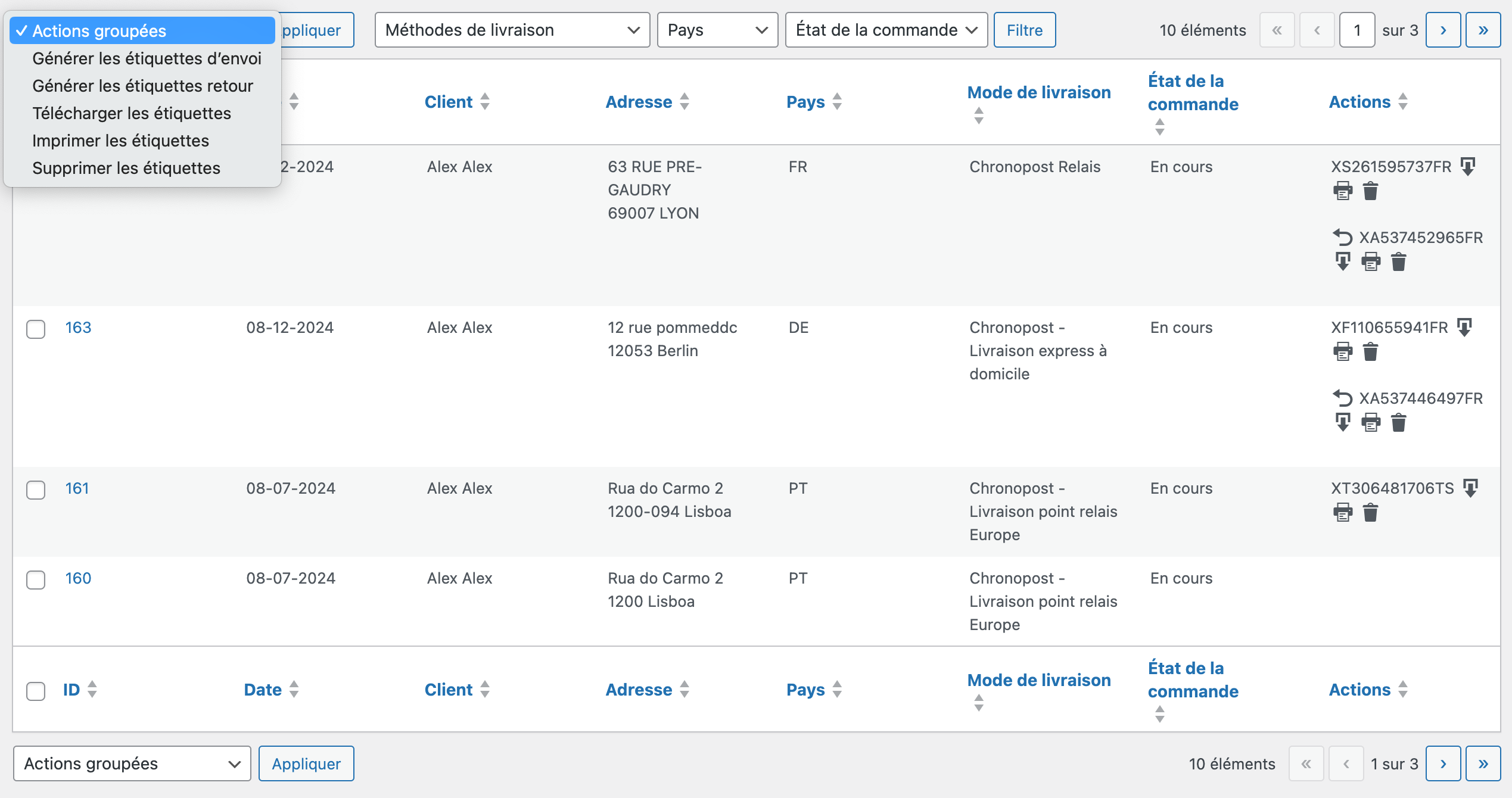Print label XS261595737FR with the printer icon
This screenshot has height=798, width=1512.
click(x=1343, y=191)
